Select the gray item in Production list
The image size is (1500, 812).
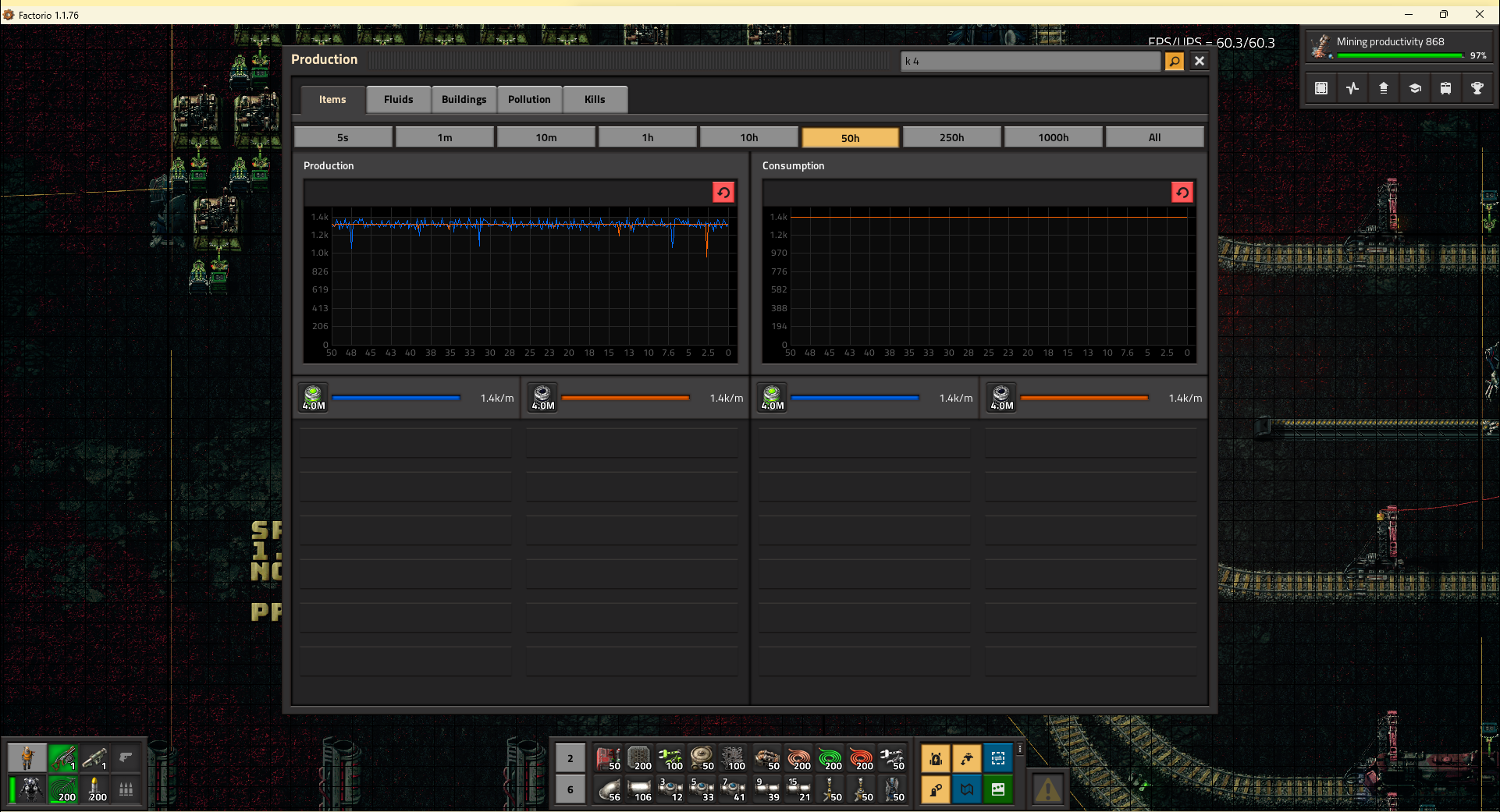pos(543,397)
